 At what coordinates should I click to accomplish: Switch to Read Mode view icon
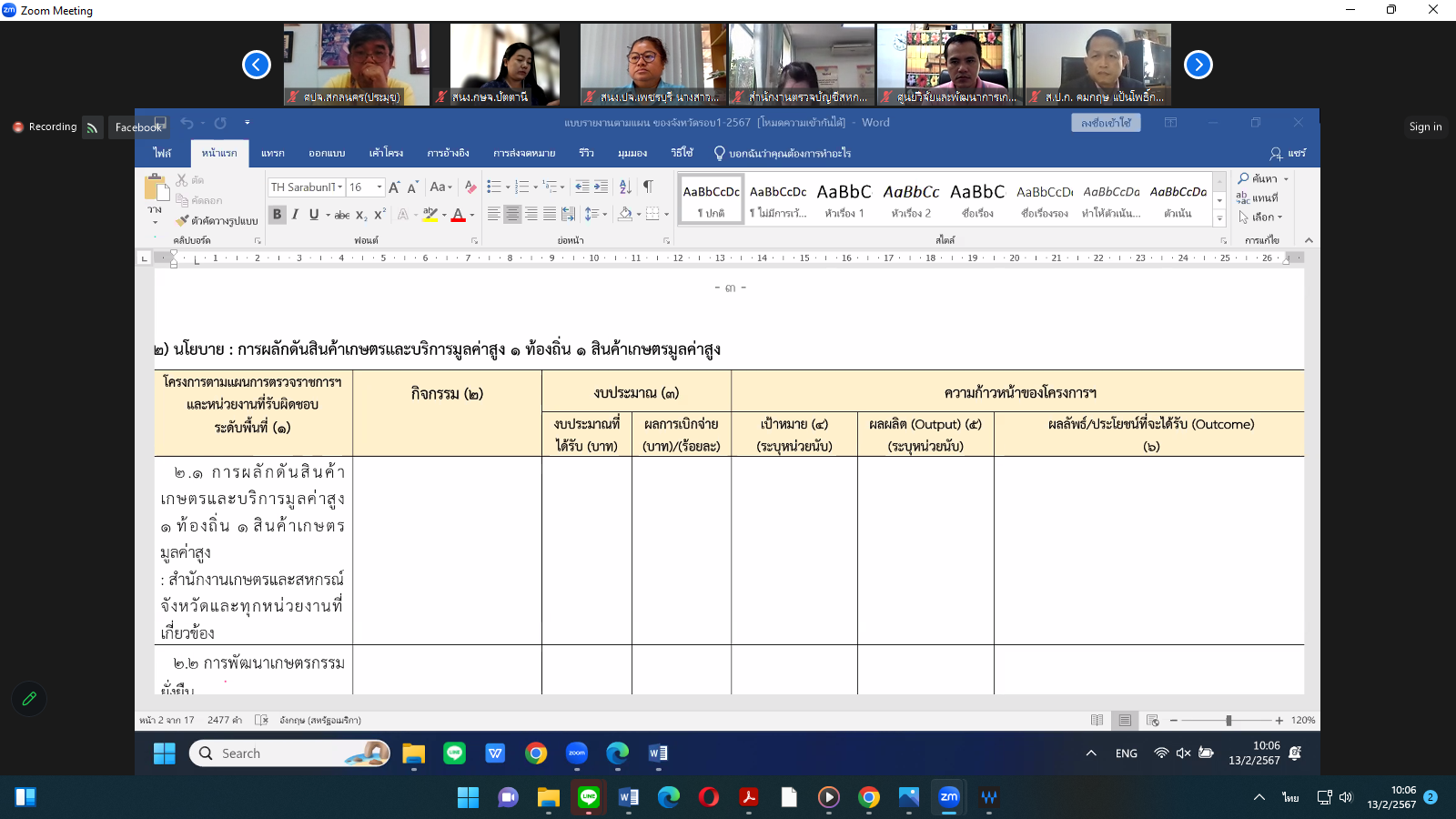pyautogui.click(x=1097, y=720)
